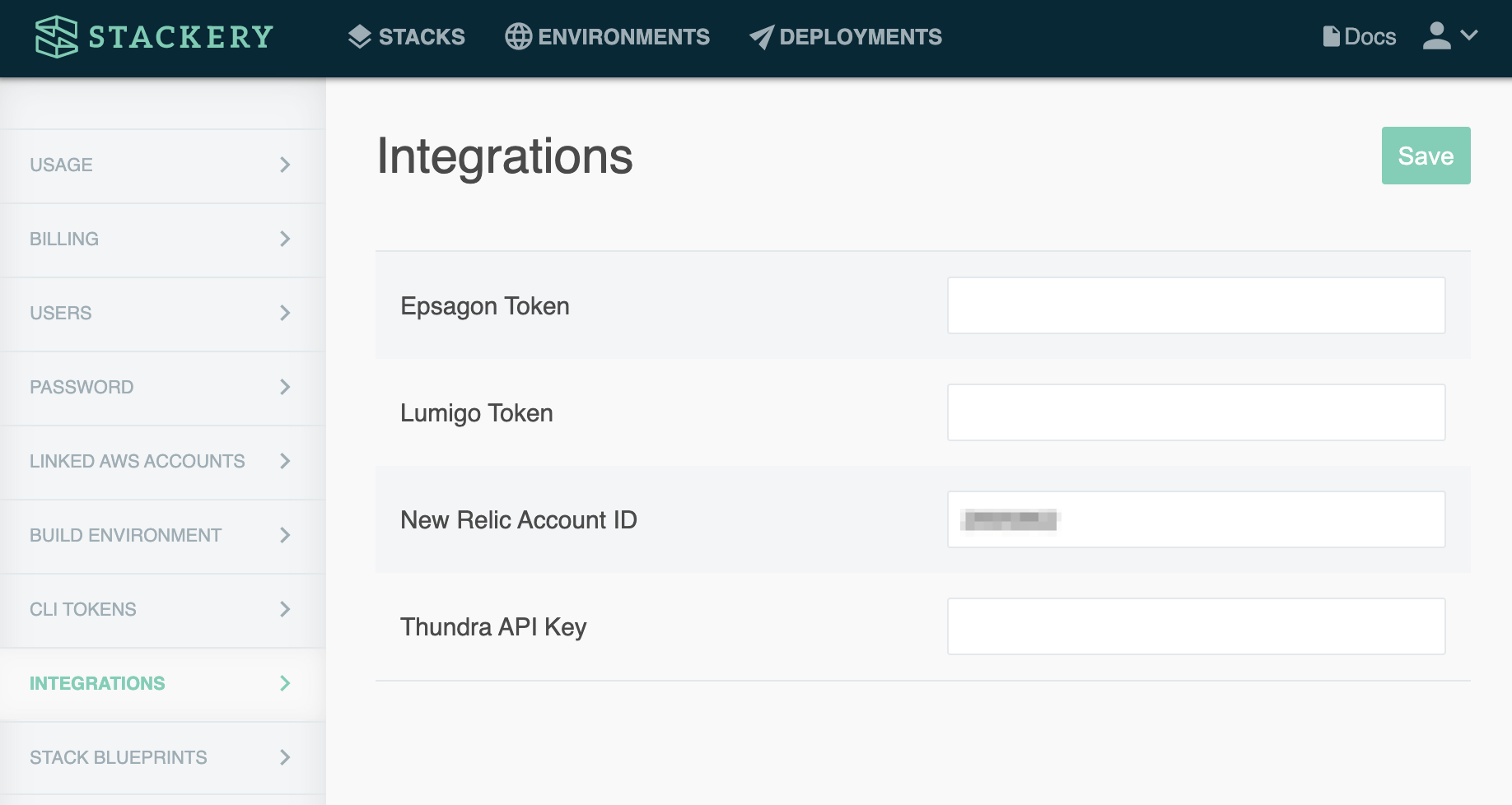The height and width of the screenshot is (805, 1512).
Task: Click the Environments globe icon
Action: click(x=518, y=37)
